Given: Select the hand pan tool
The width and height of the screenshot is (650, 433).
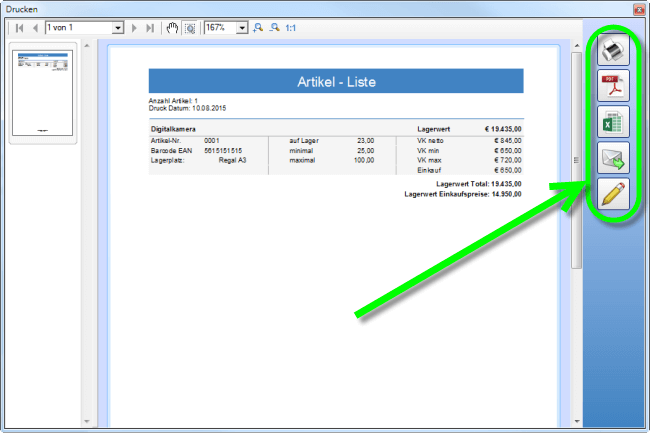Looking at the screenshot, I should (x=172, y=28).
